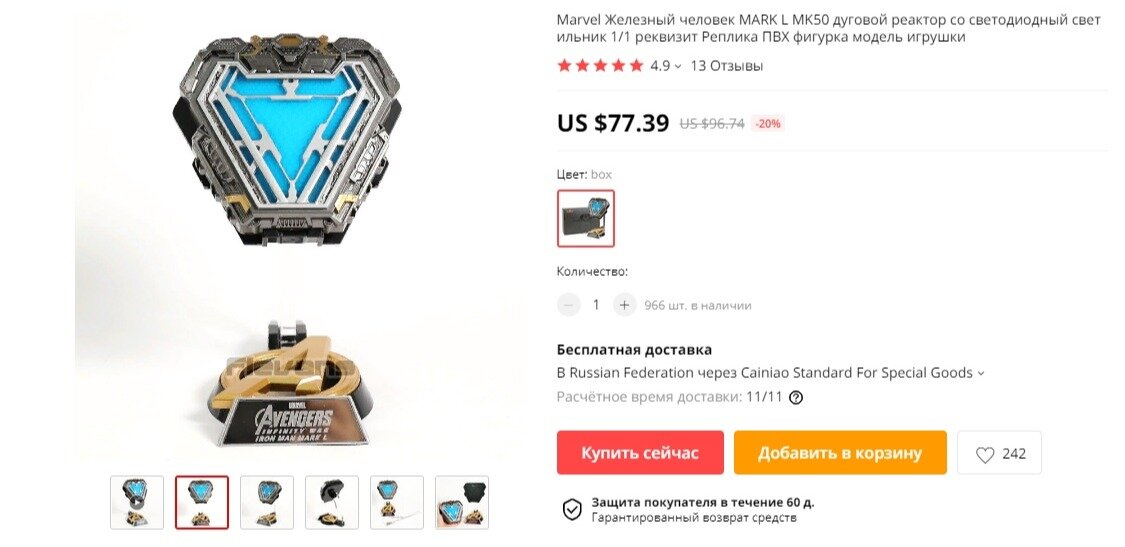Click the delivery time help question icon
This screenshot has width=1125, height=547.
click(796, 397)
